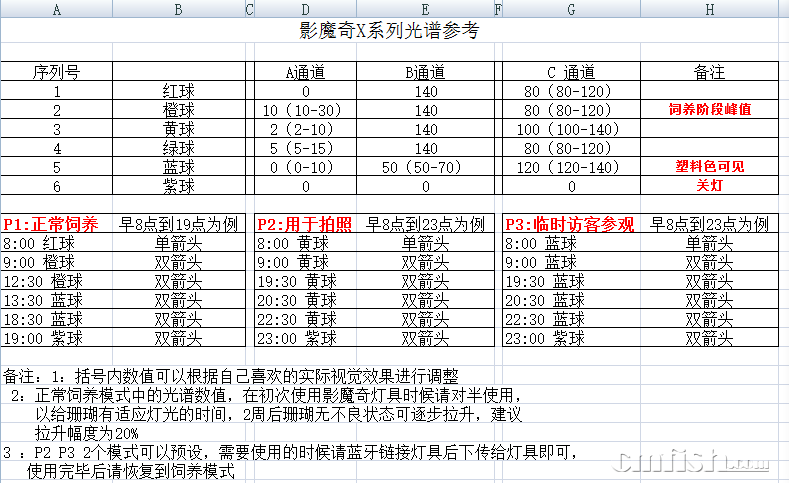Select the 序列号 header cell
This screenshot has width=789, height=483.
[x=57, y=73]
